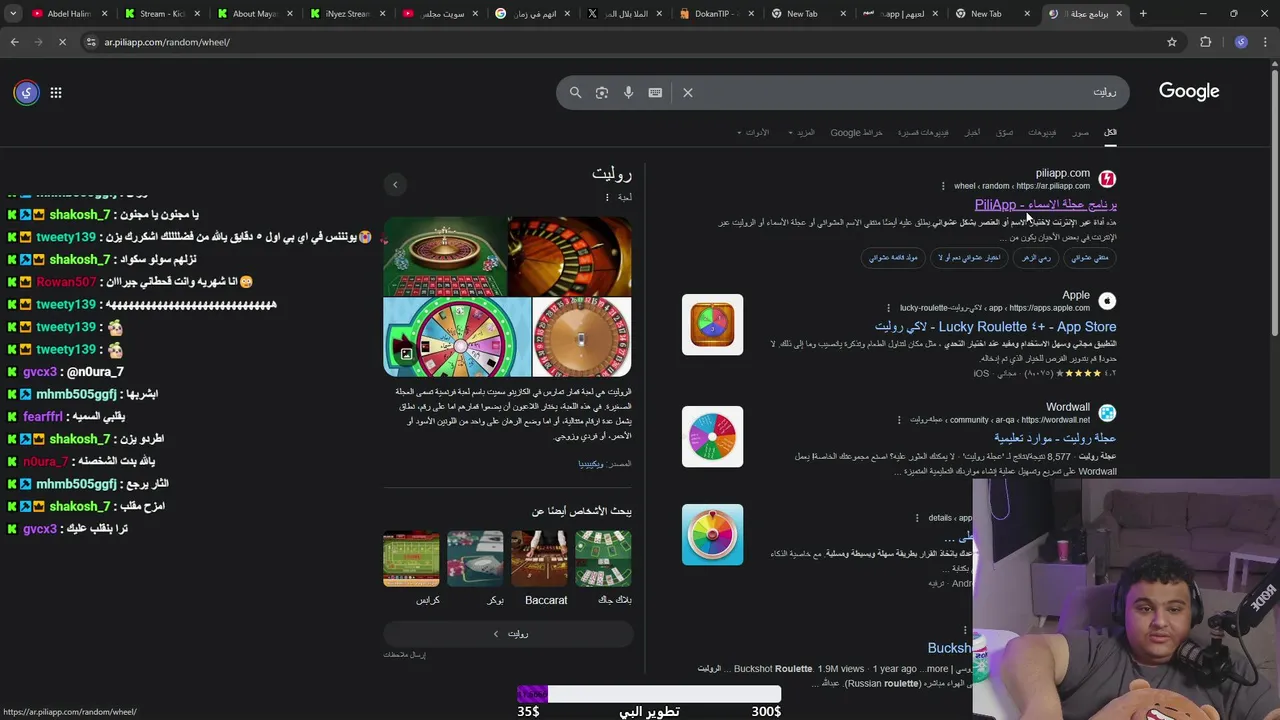Go to Google home via logo
The height and width of the screenshot is (720, 1280).
[1189, 91]
